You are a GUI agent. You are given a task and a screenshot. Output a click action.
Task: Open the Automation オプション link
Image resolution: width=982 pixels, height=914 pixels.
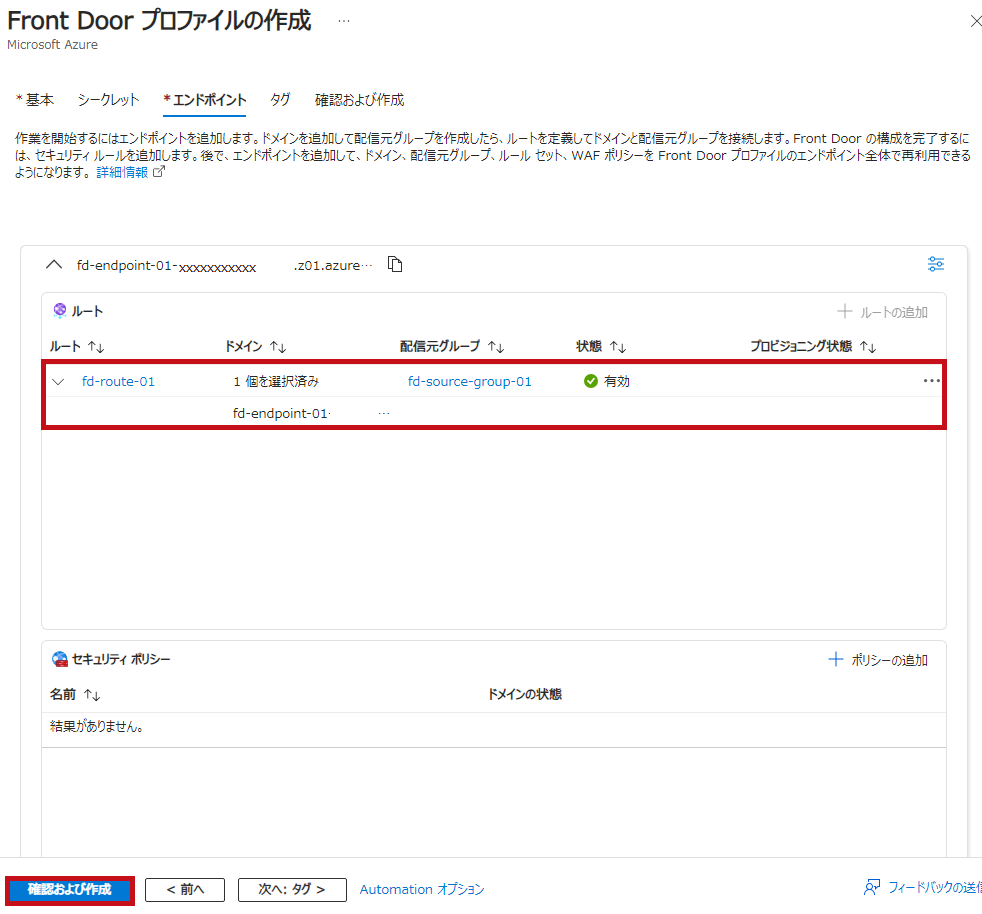point(421,890)
